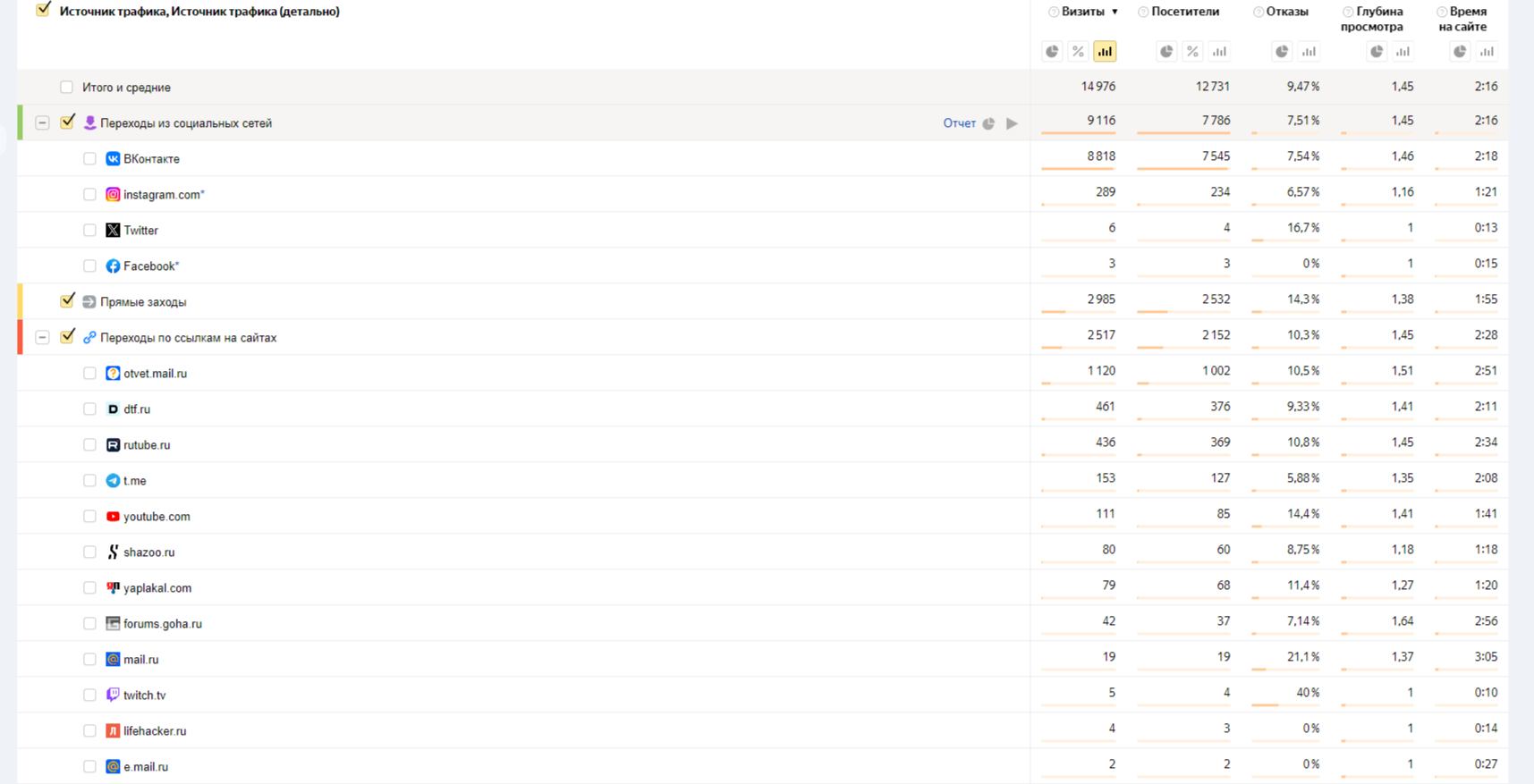Viewport: 1534px width, 784px height.
Task: Click the instagram.com logo icon
Action: pyautogui.click(x=113, y=194)
